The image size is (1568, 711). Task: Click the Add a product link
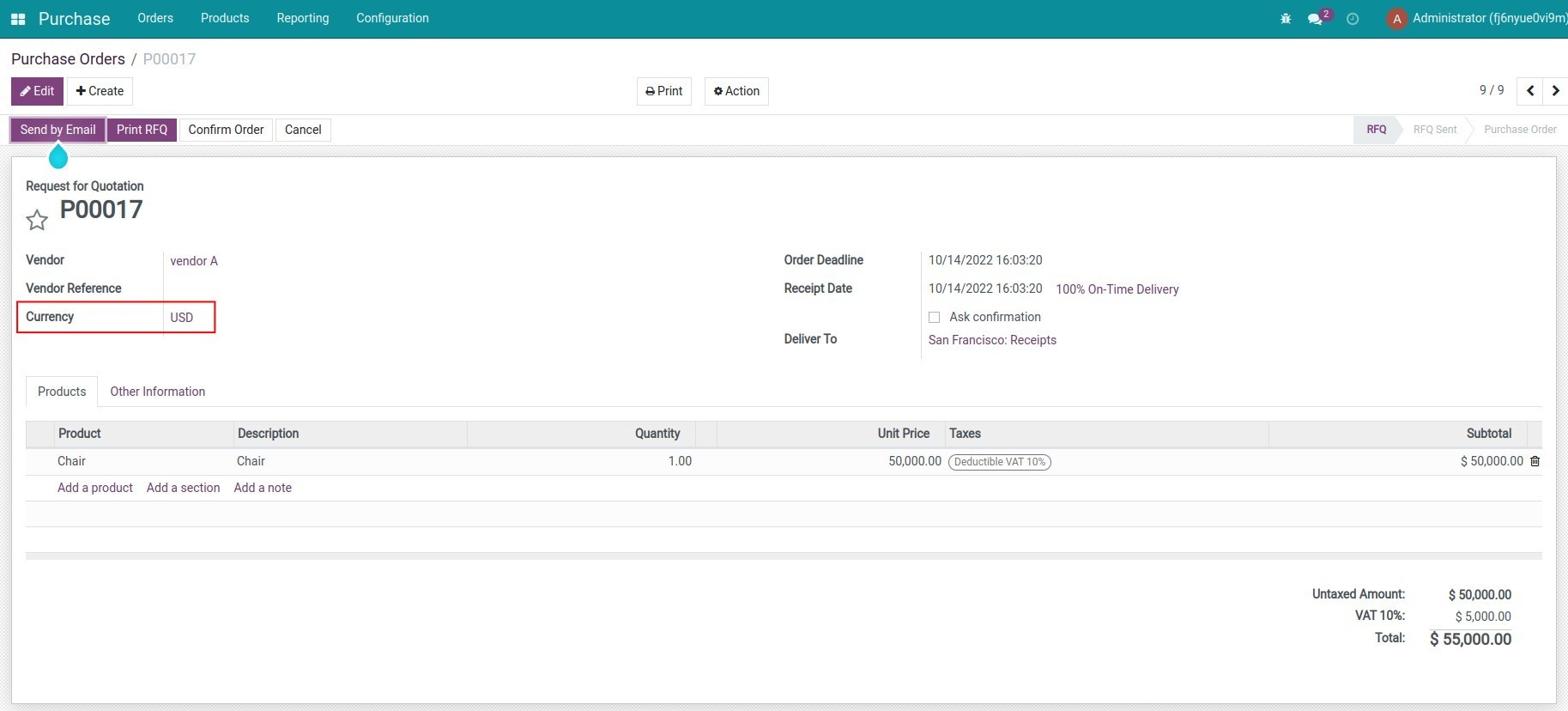(95, 488)
